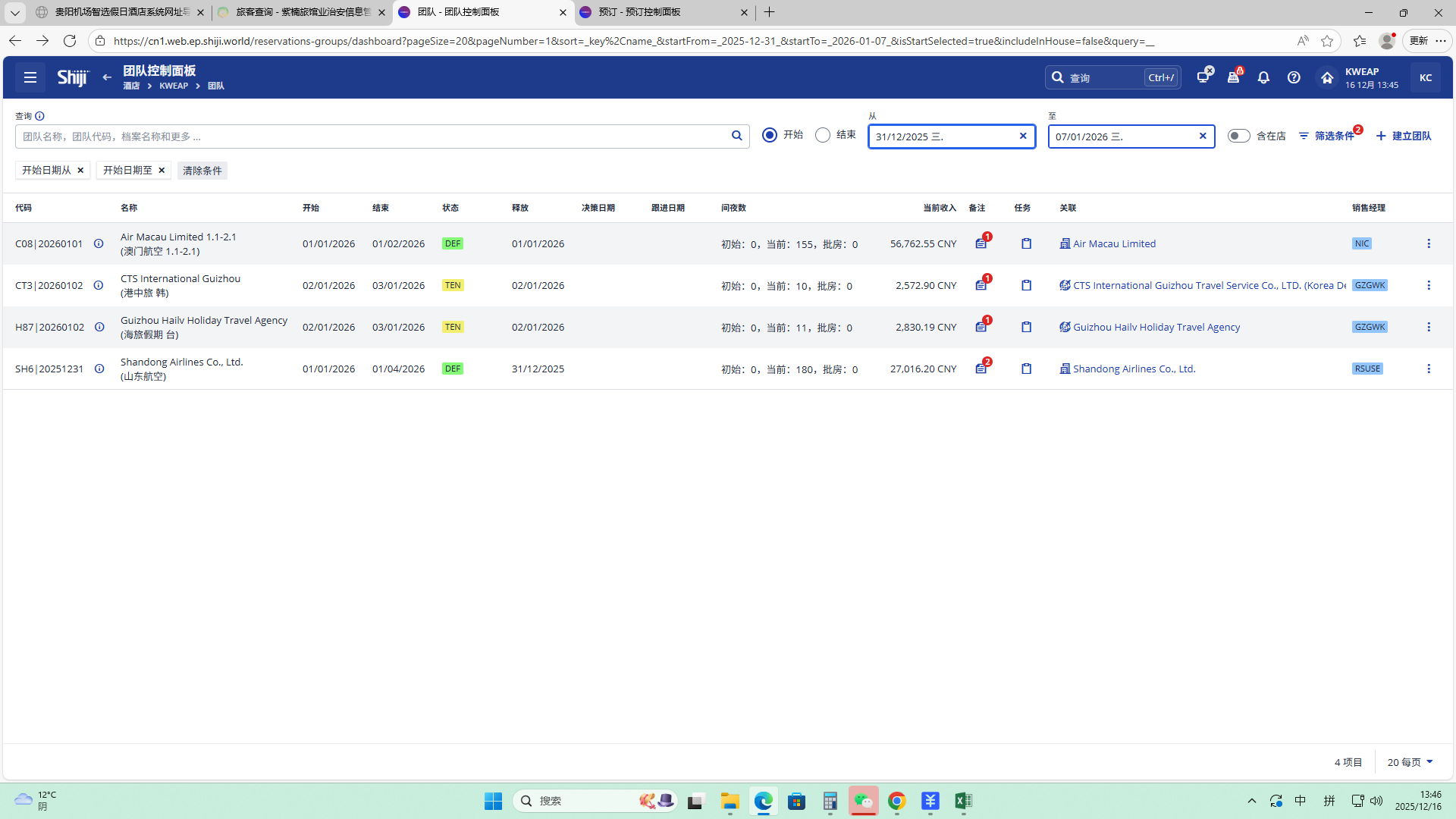Open the Air Macau Limited profile link
The image size is (1456, 819).
point(1114,243)
